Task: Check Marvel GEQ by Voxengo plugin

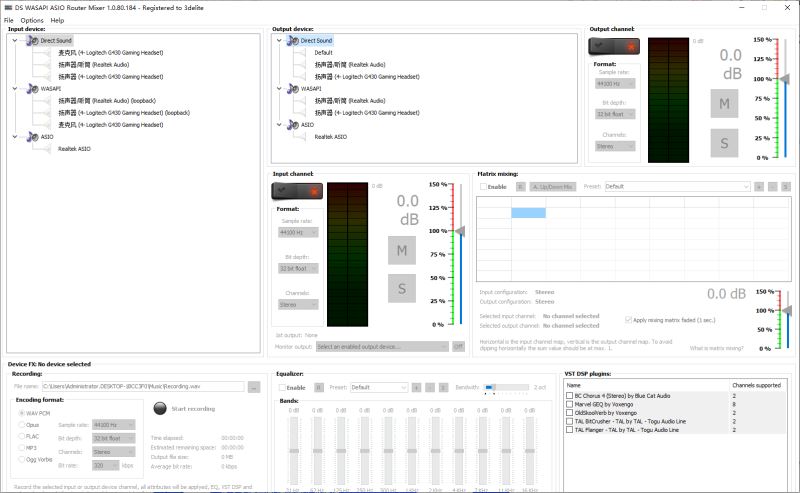Action: coord(569,404)
